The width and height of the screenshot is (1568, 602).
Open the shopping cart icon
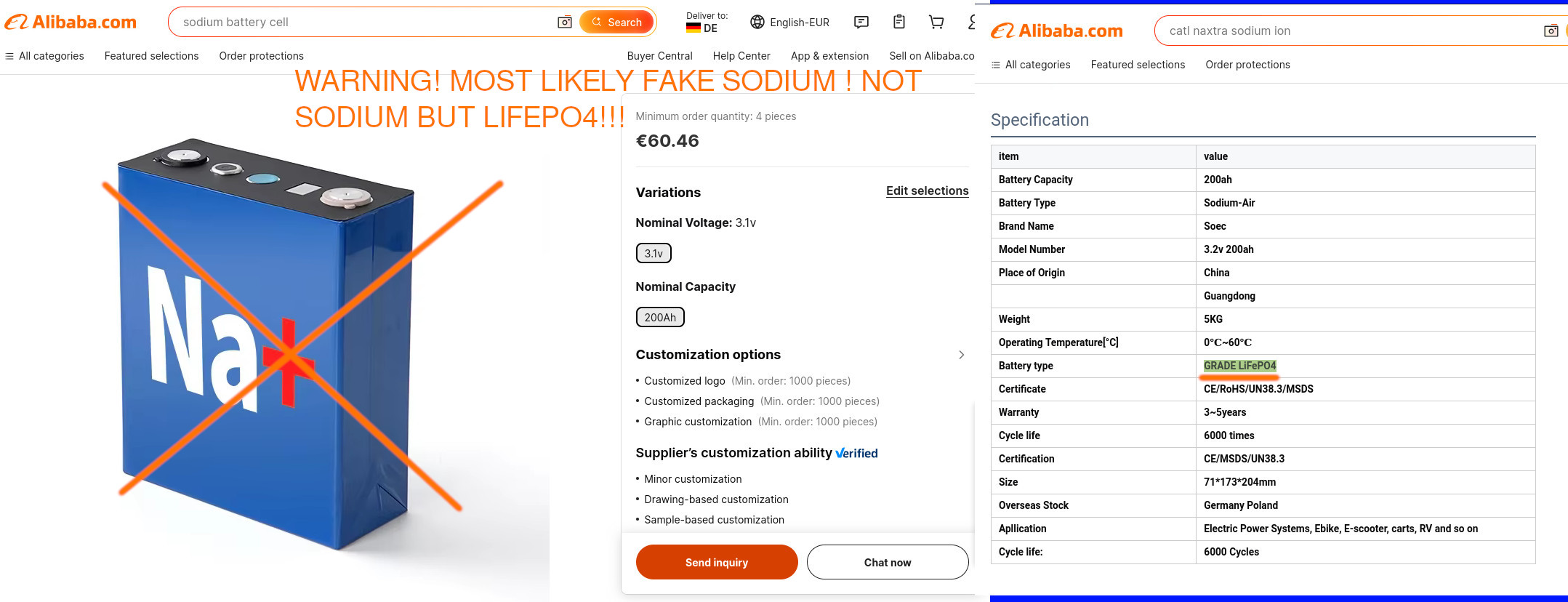coord(936,22)
